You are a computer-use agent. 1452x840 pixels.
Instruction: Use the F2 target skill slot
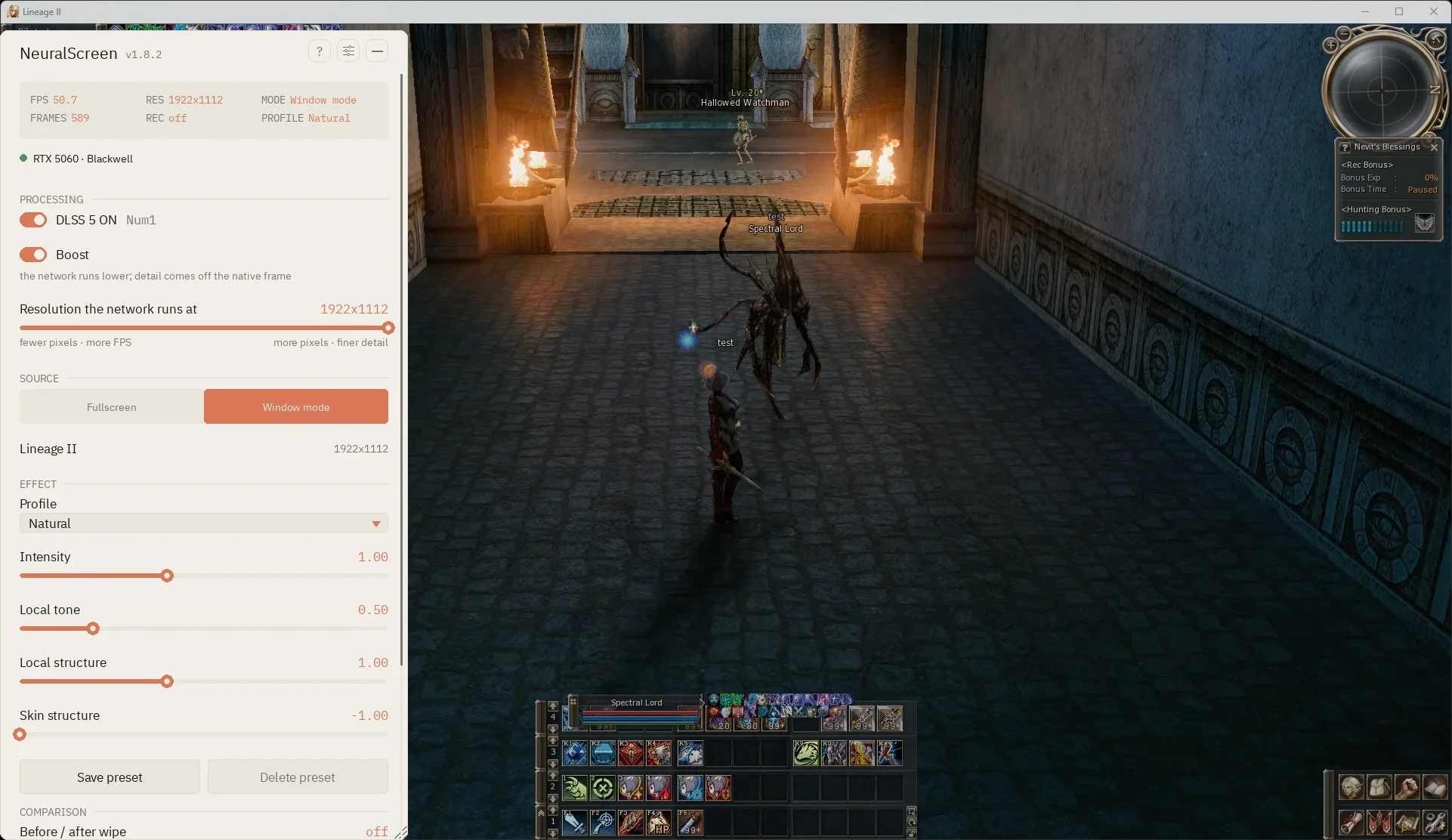tap(603, 823)
